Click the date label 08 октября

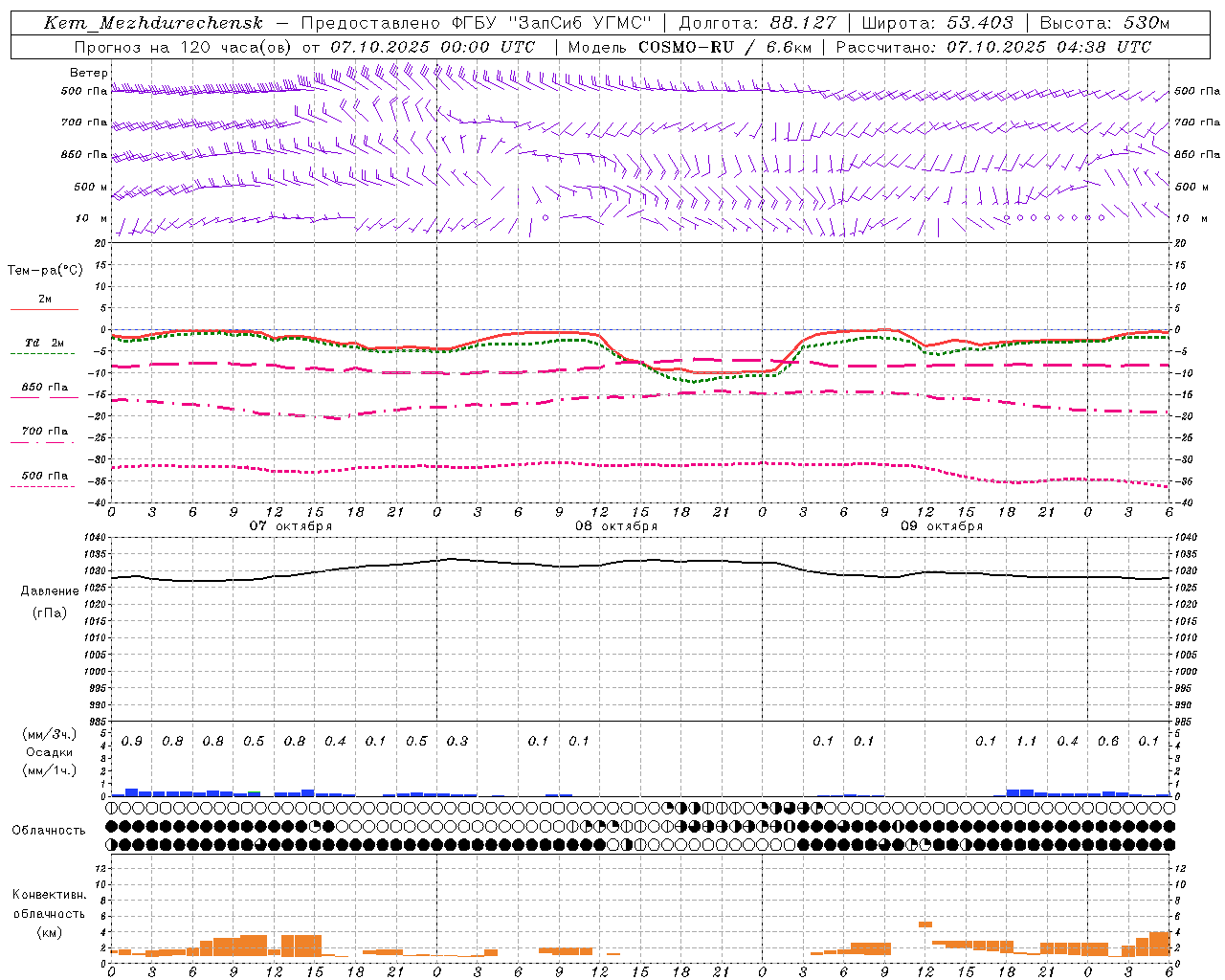[616, 526]
